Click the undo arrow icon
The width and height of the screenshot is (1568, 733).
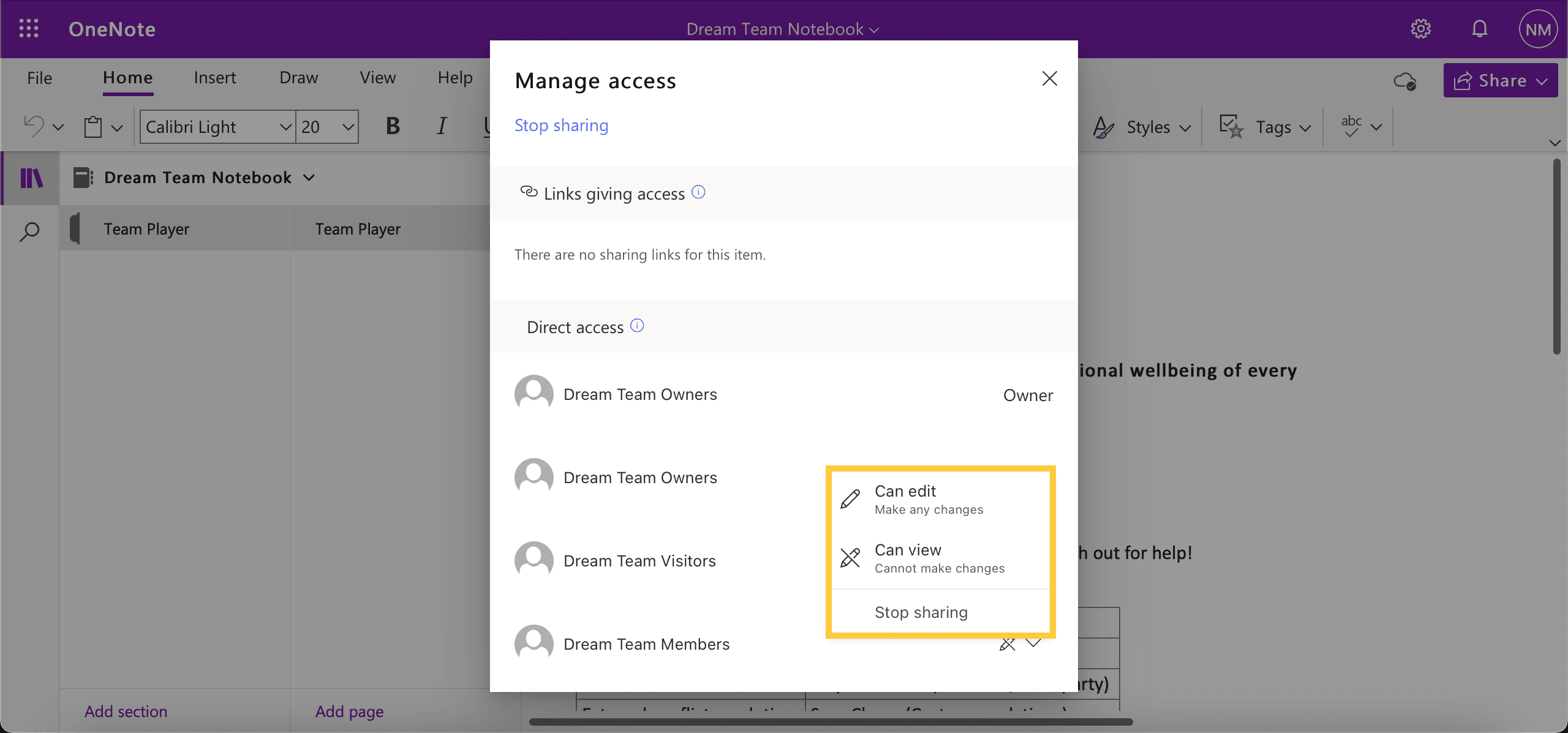(x=34, y=127)
